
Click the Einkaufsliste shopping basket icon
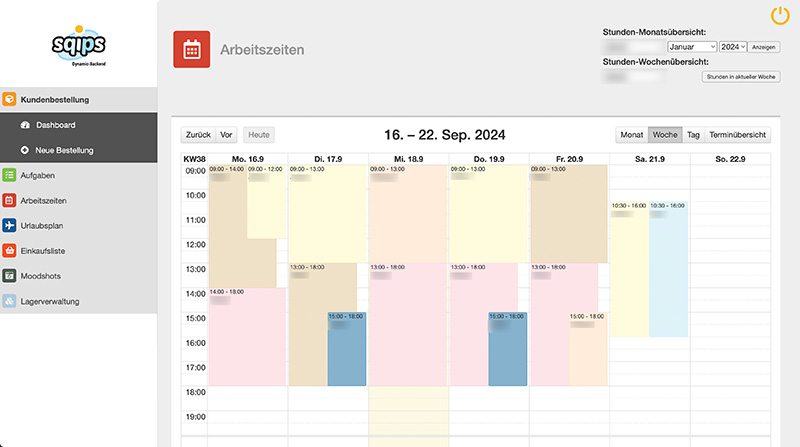(x=9, y=251)
